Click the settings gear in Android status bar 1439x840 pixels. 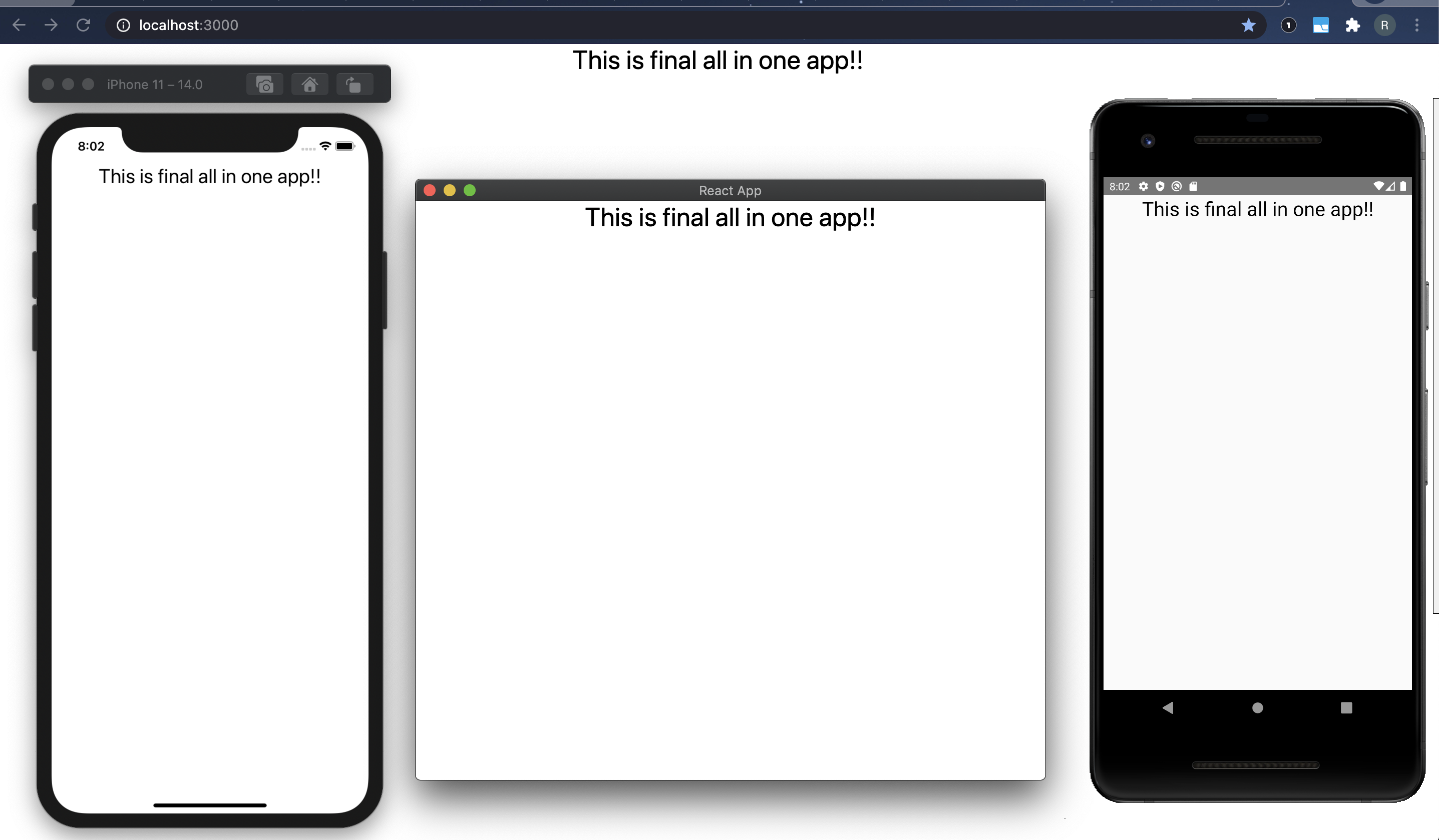click(1143, 186)
